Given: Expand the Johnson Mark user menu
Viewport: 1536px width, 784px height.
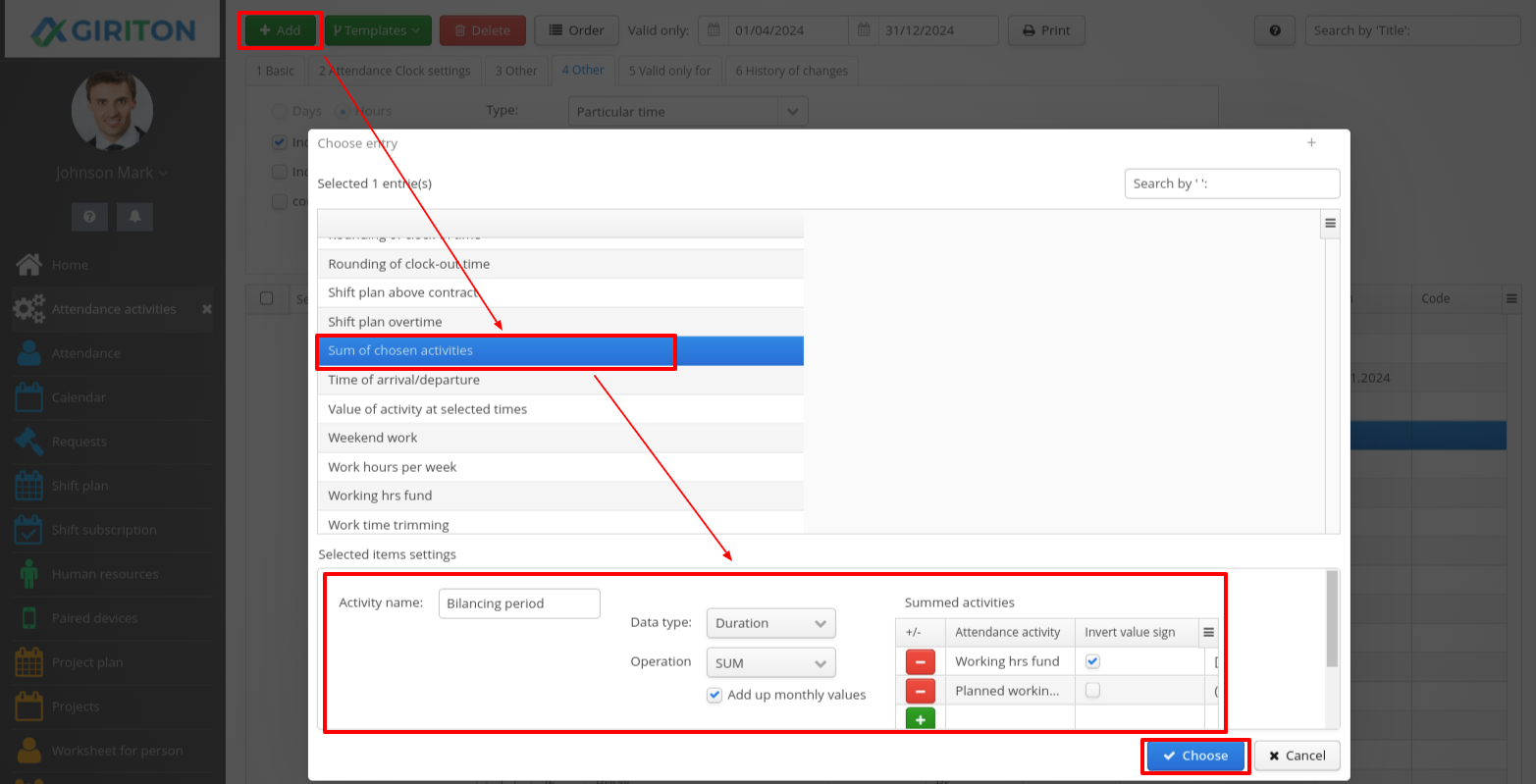Looking at the screenshot, I should 112,173.
